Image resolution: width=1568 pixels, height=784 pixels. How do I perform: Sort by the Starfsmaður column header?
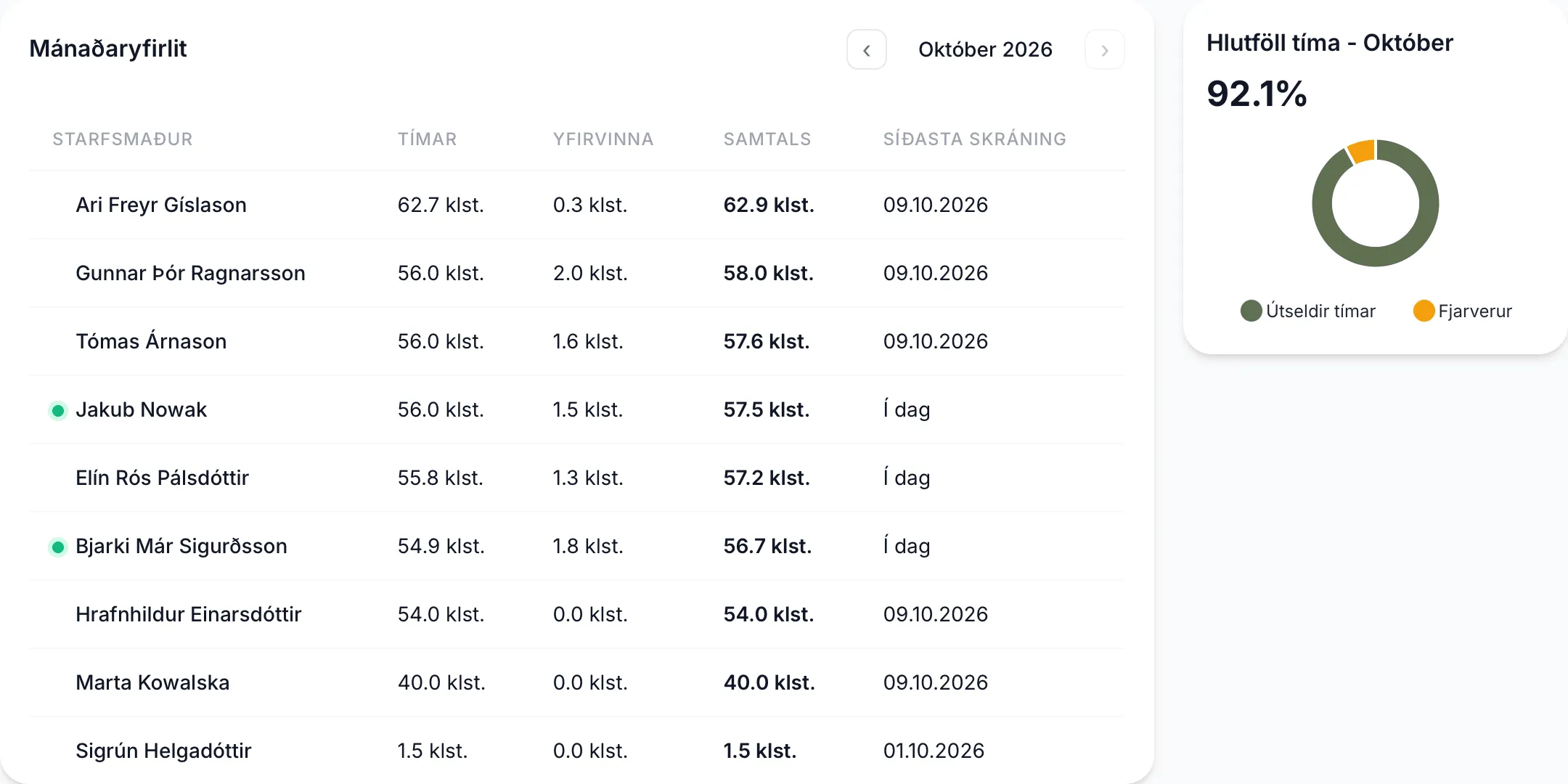pyautogui.click(x=123, y=139)
